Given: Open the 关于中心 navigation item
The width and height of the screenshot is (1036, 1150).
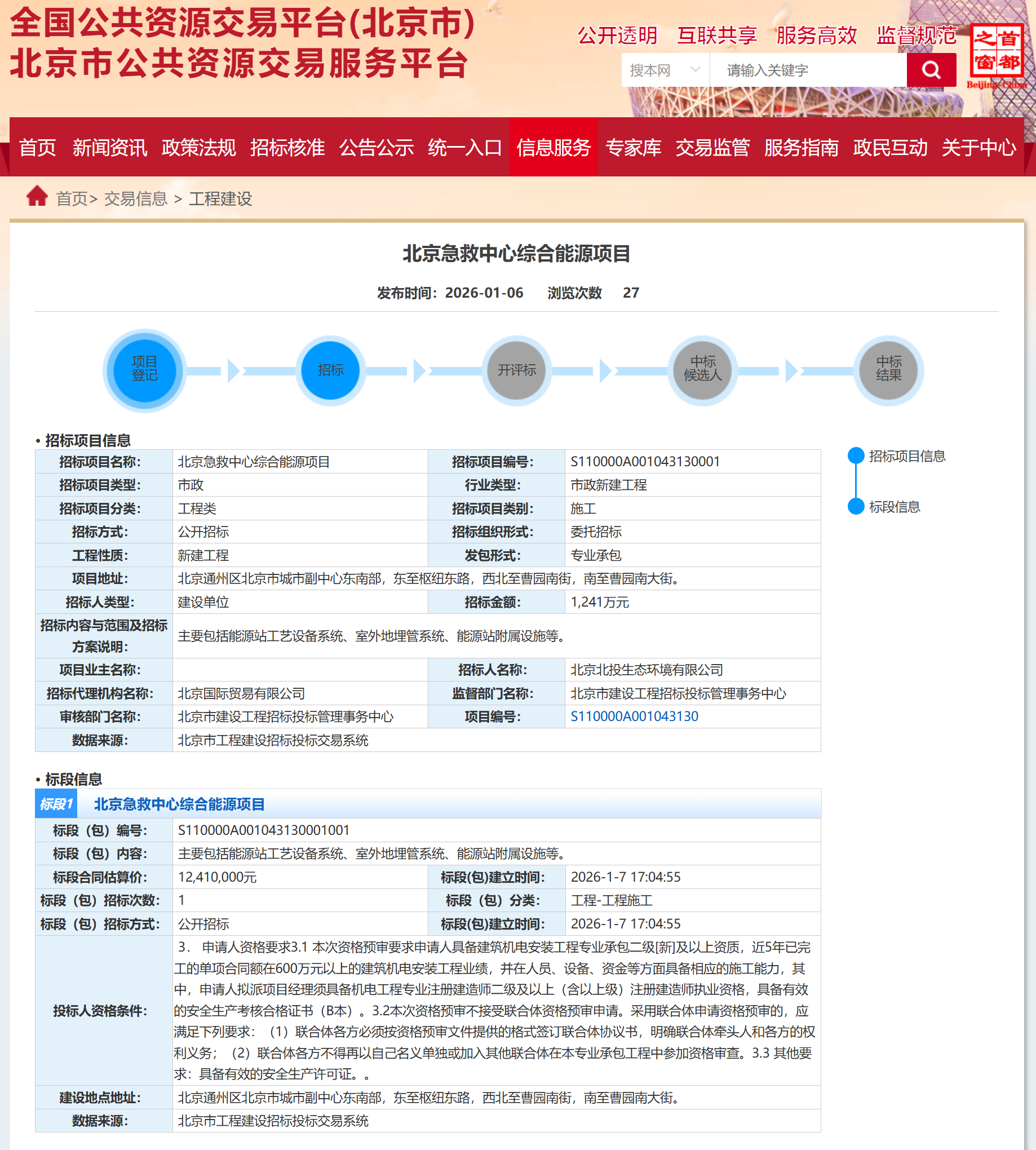Looking at the screenshot, I should tap(978, 148).
